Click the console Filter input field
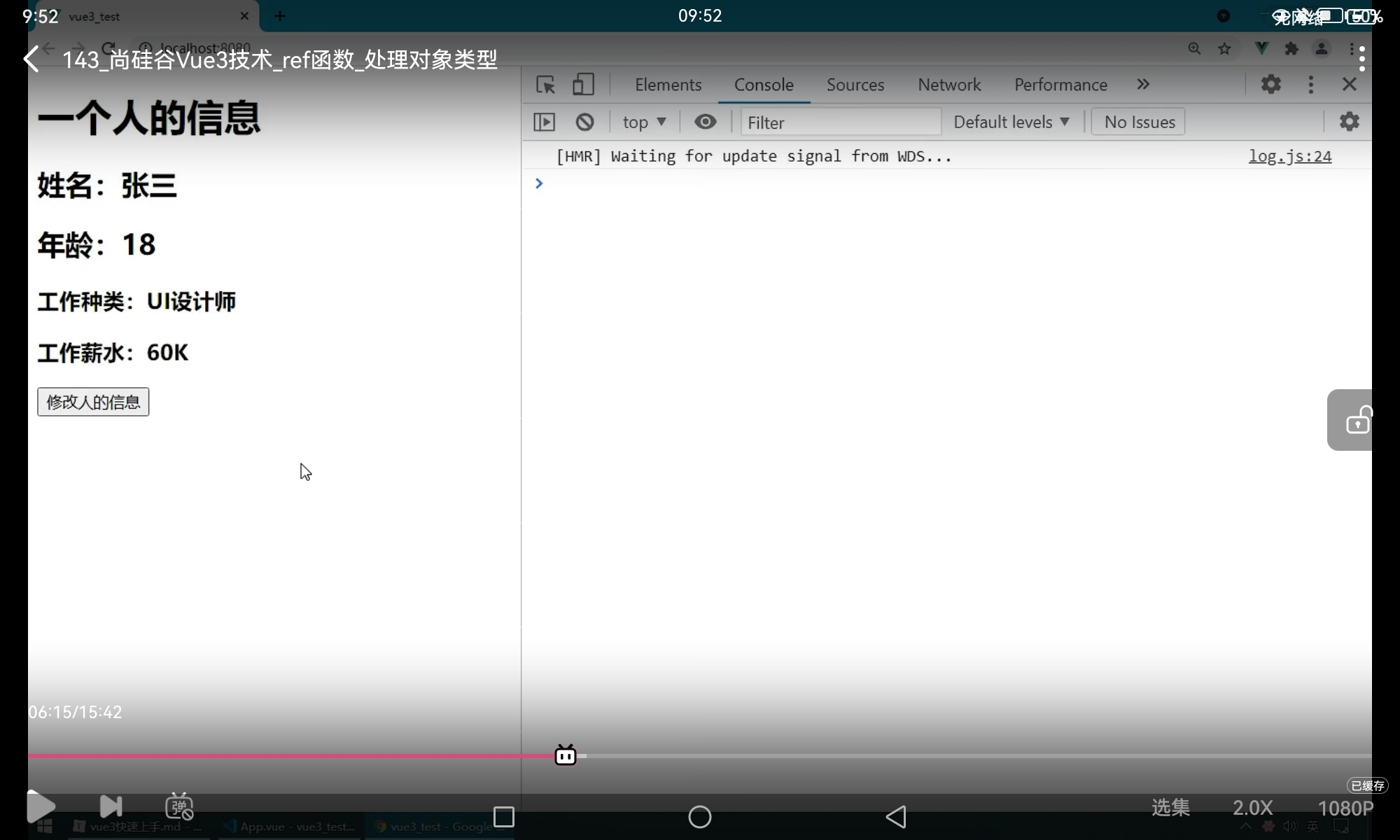Image resolution: width=1400 pixels, height=840 pixels. (840, 122)
